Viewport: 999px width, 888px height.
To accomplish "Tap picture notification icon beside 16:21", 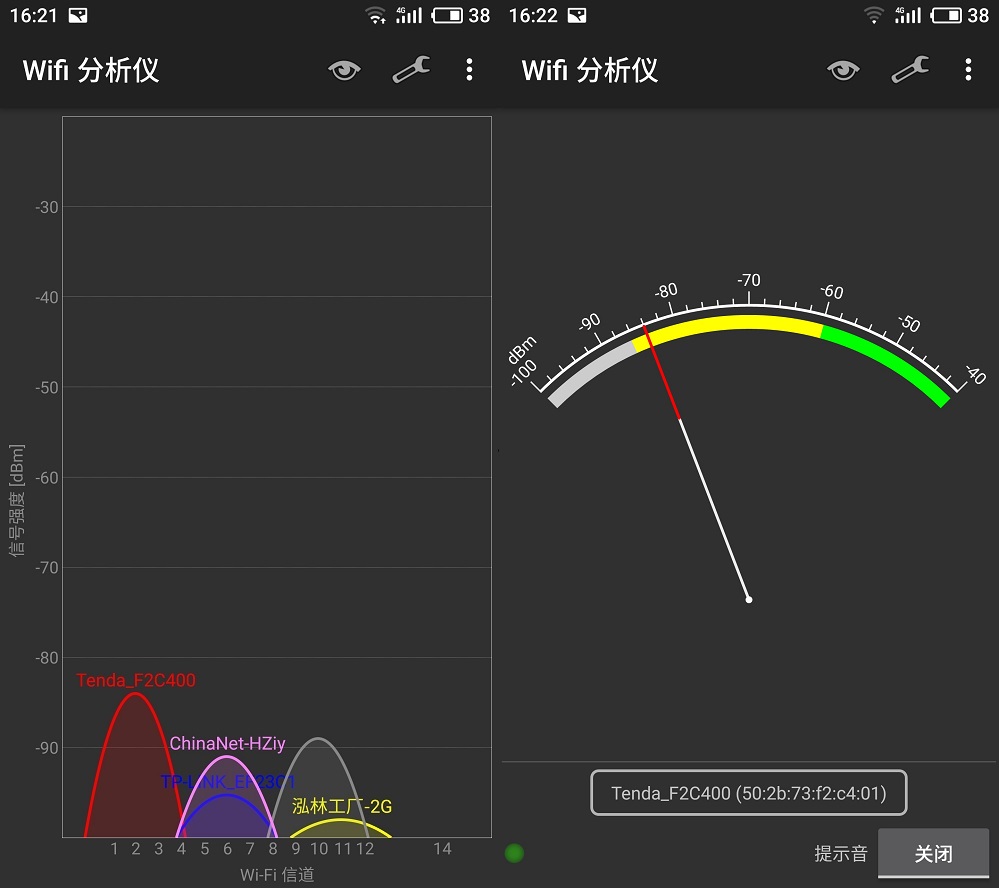I will click(x=78, y=15).
